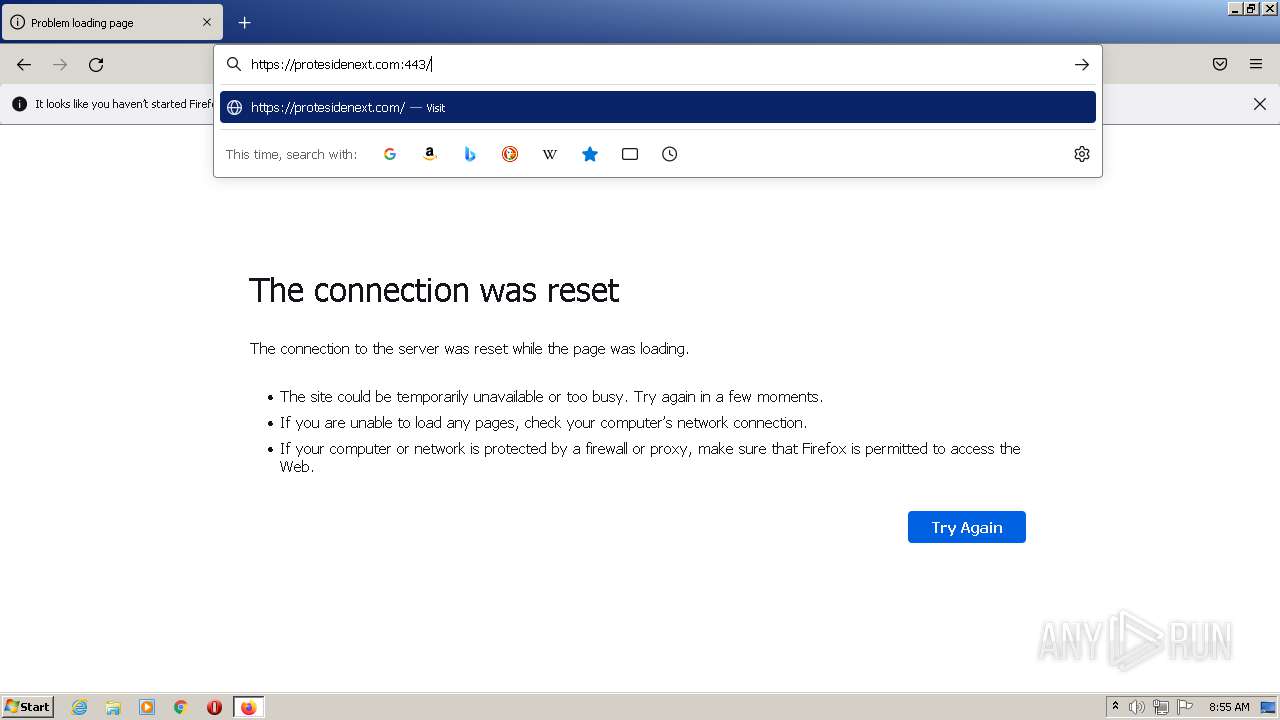This screenshot has height=720, width=1280.
Task: Open media player from taskbar
Action: [147, 707]
